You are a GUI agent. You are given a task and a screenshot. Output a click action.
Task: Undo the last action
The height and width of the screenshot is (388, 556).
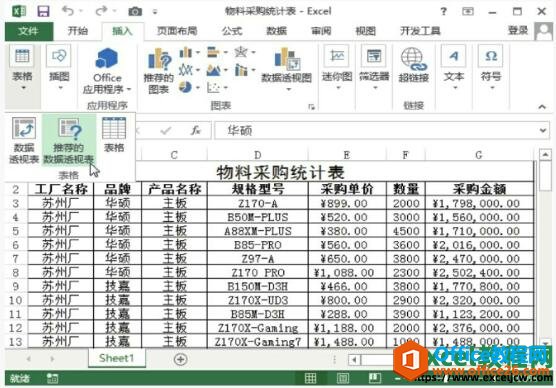point(67,11)
